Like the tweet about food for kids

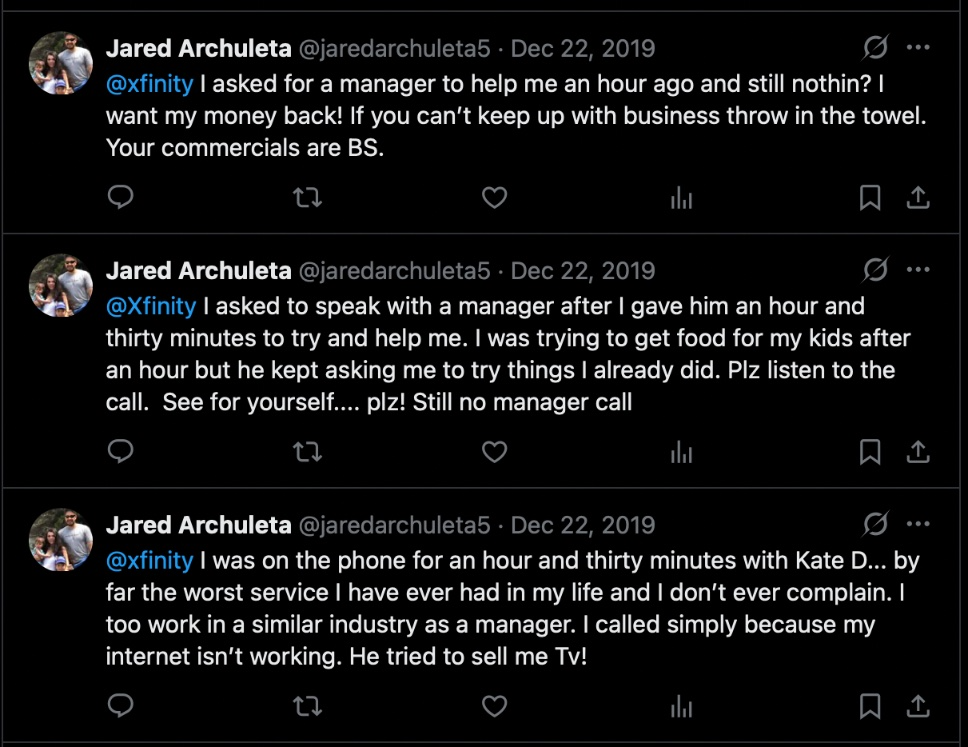[494, 453]
